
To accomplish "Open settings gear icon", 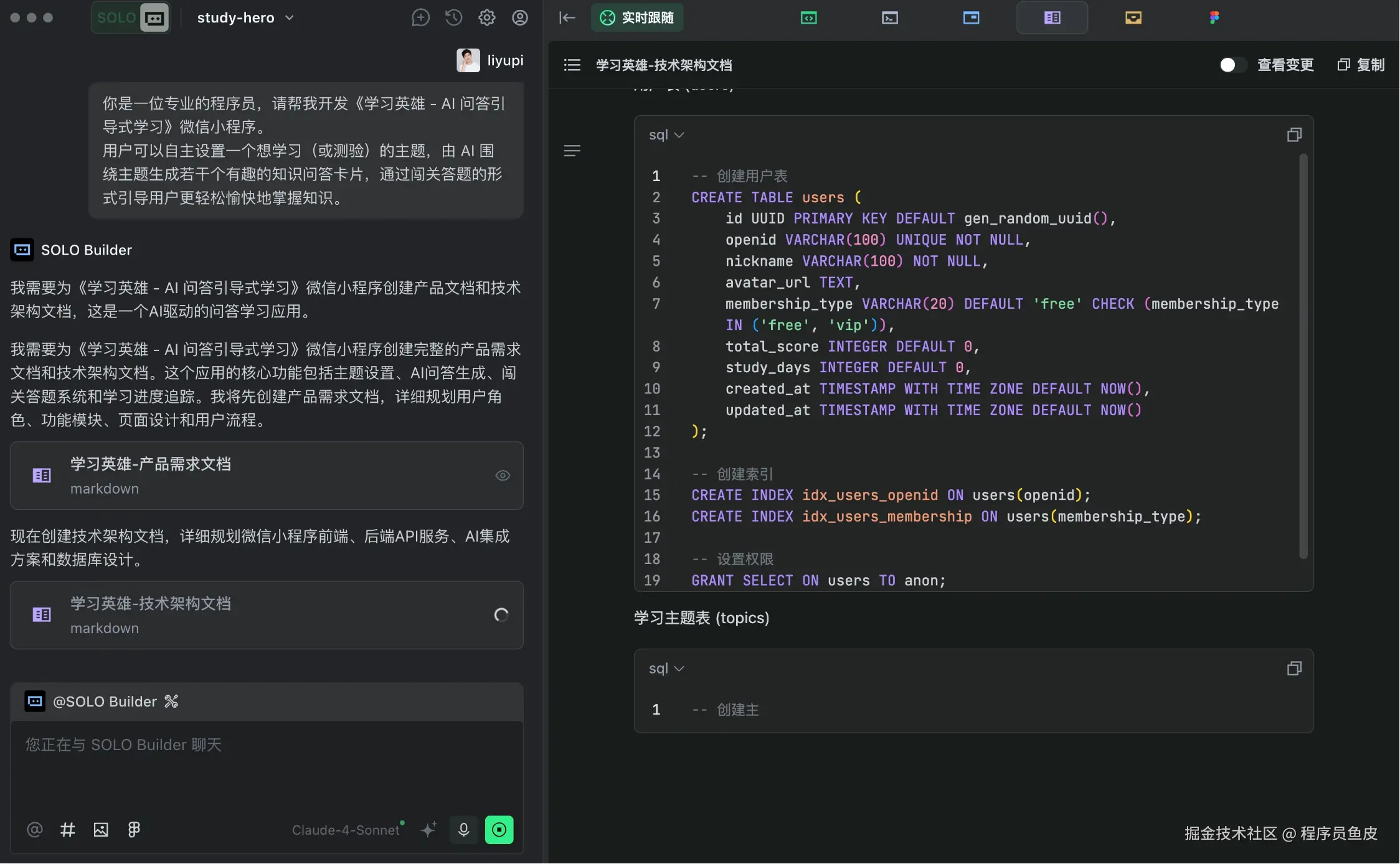I will pyautogui.click(x=486, y=17).
